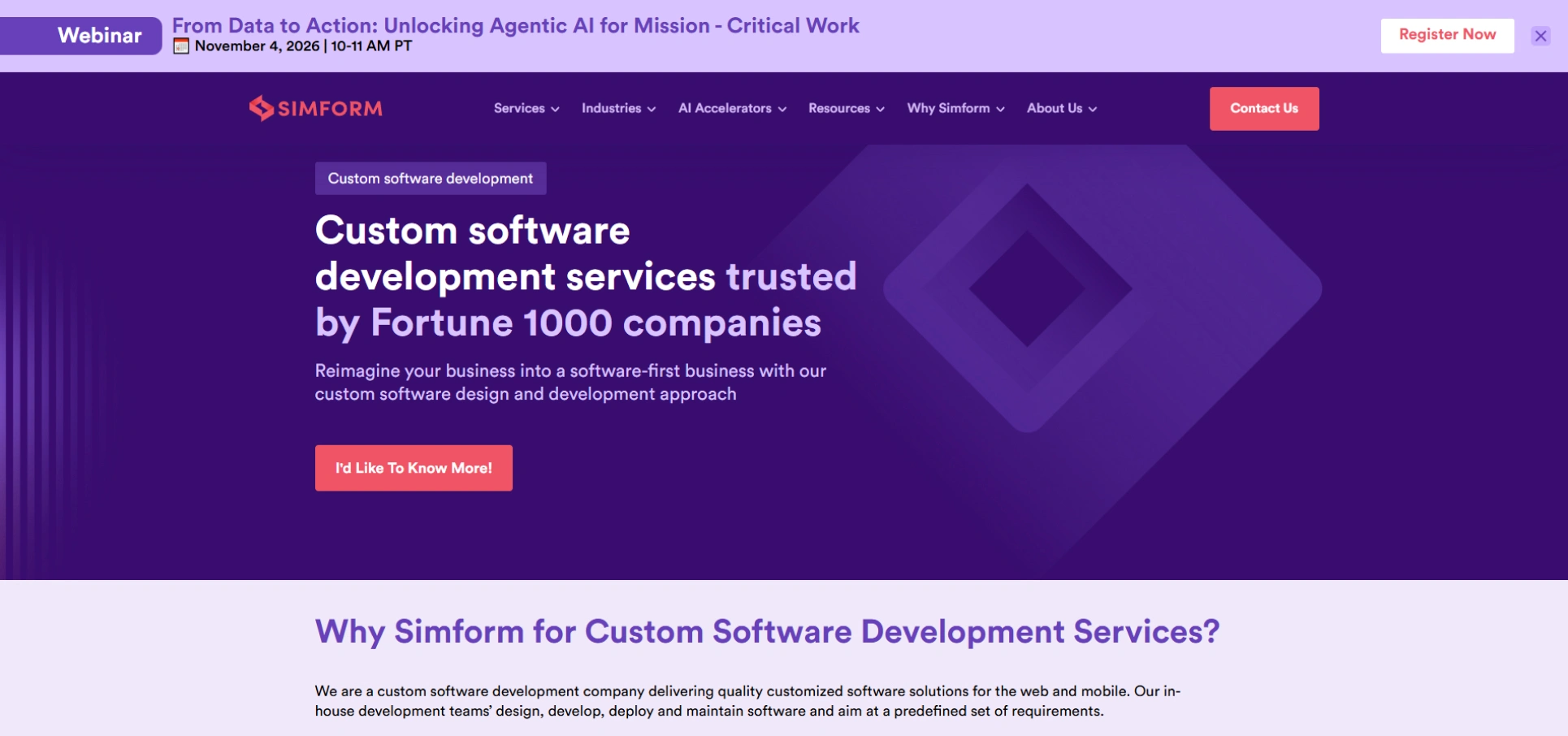Select the Custom software development tag
This screenshot has height=736, width=1568.
point(431,178)
